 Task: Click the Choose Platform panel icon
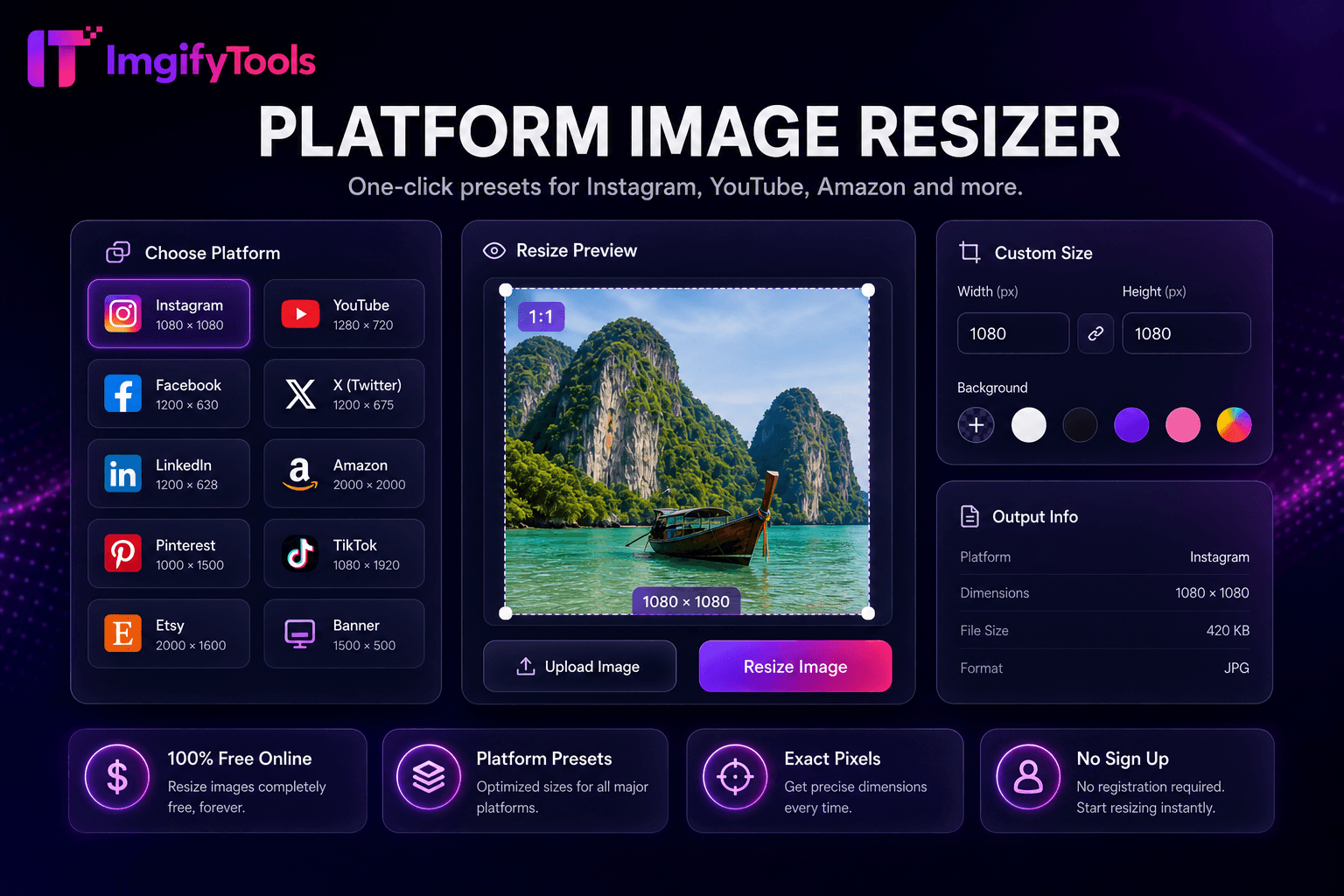[118, 252]
